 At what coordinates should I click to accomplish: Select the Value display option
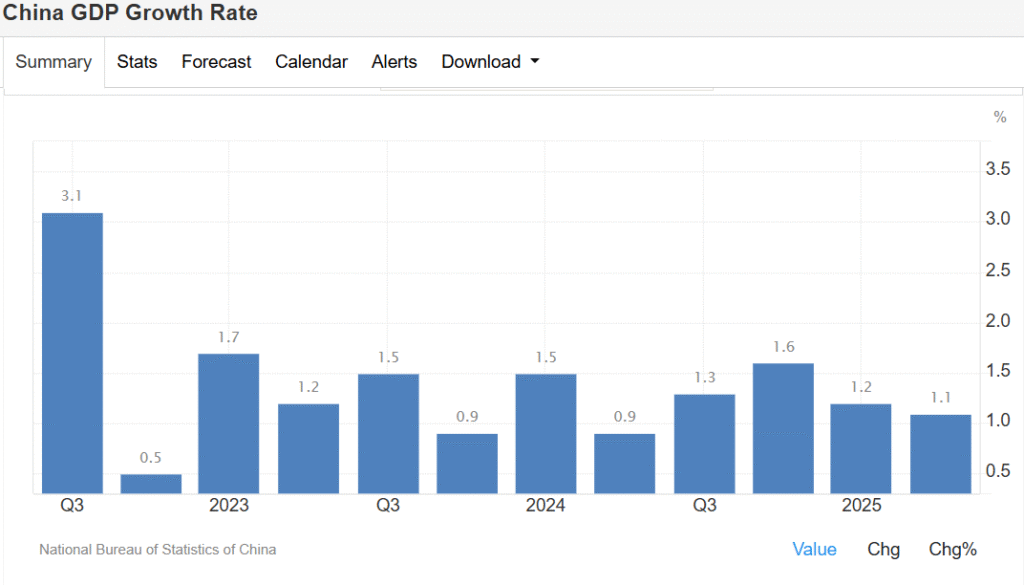click(x=814, y=549)
